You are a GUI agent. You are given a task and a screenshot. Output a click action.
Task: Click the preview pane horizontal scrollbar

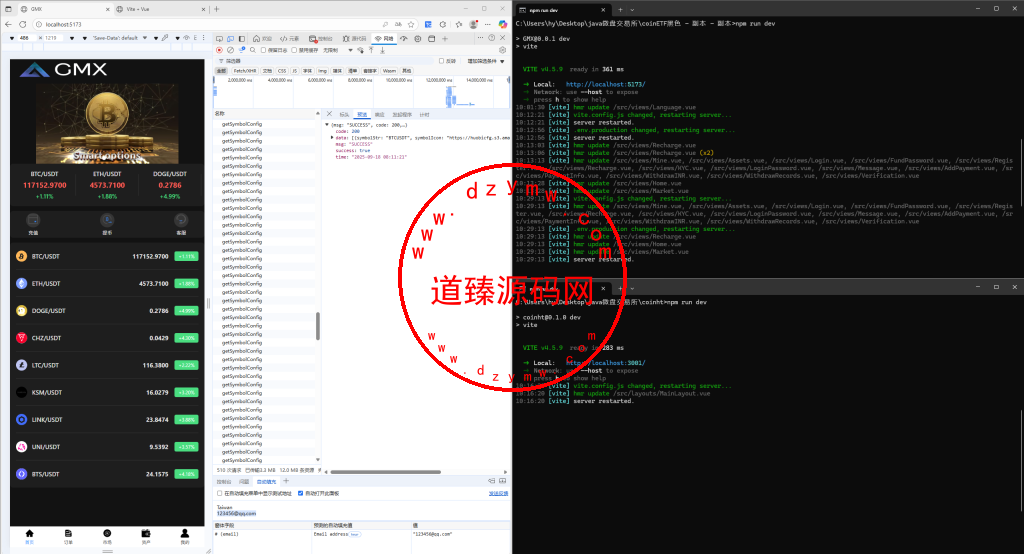click(385, 472)
